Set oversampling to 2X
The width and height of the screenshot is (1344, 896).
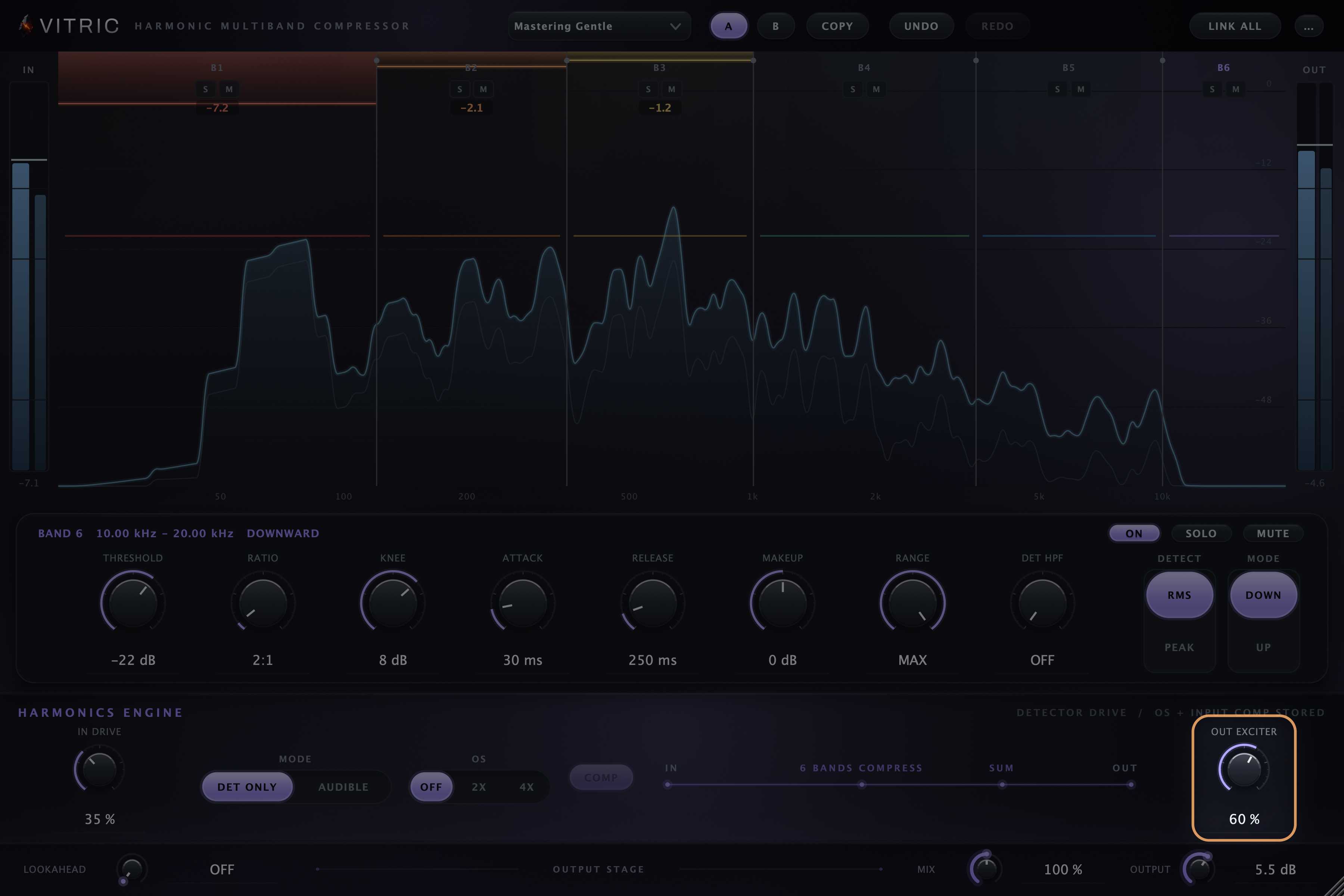[479, 787]
